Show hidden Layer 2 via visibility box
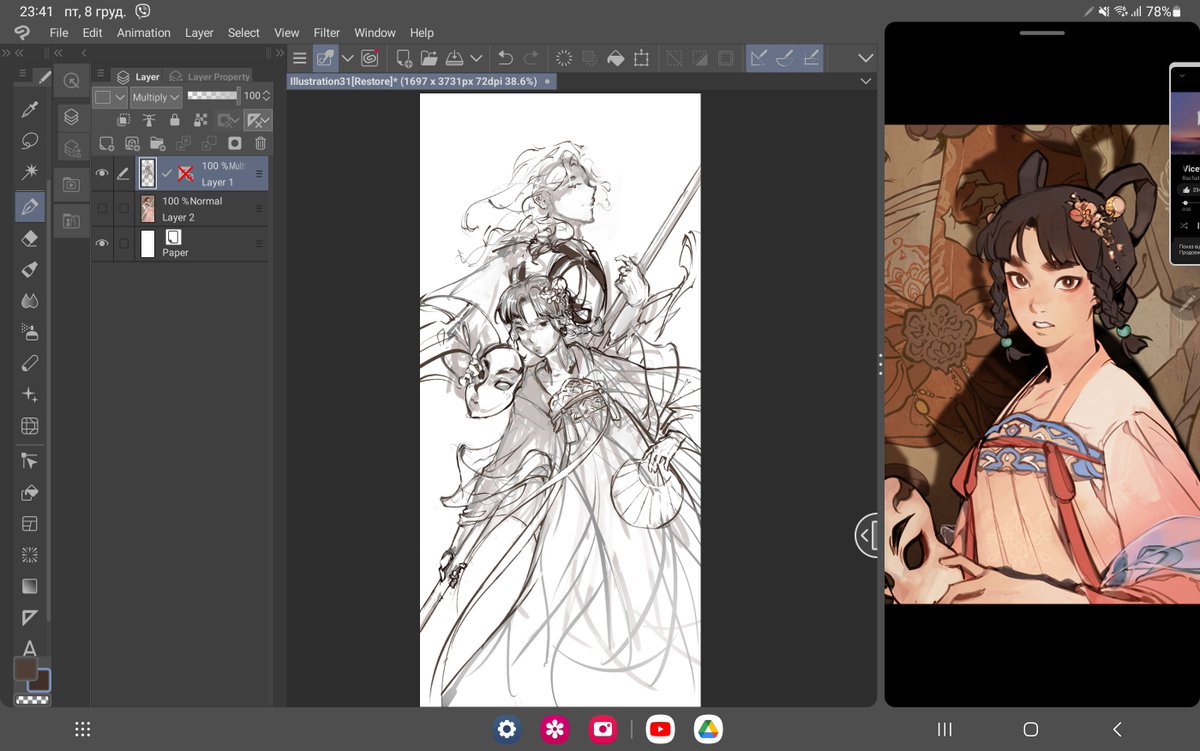This screenshot has height=751, width=1200. point(102,209)
